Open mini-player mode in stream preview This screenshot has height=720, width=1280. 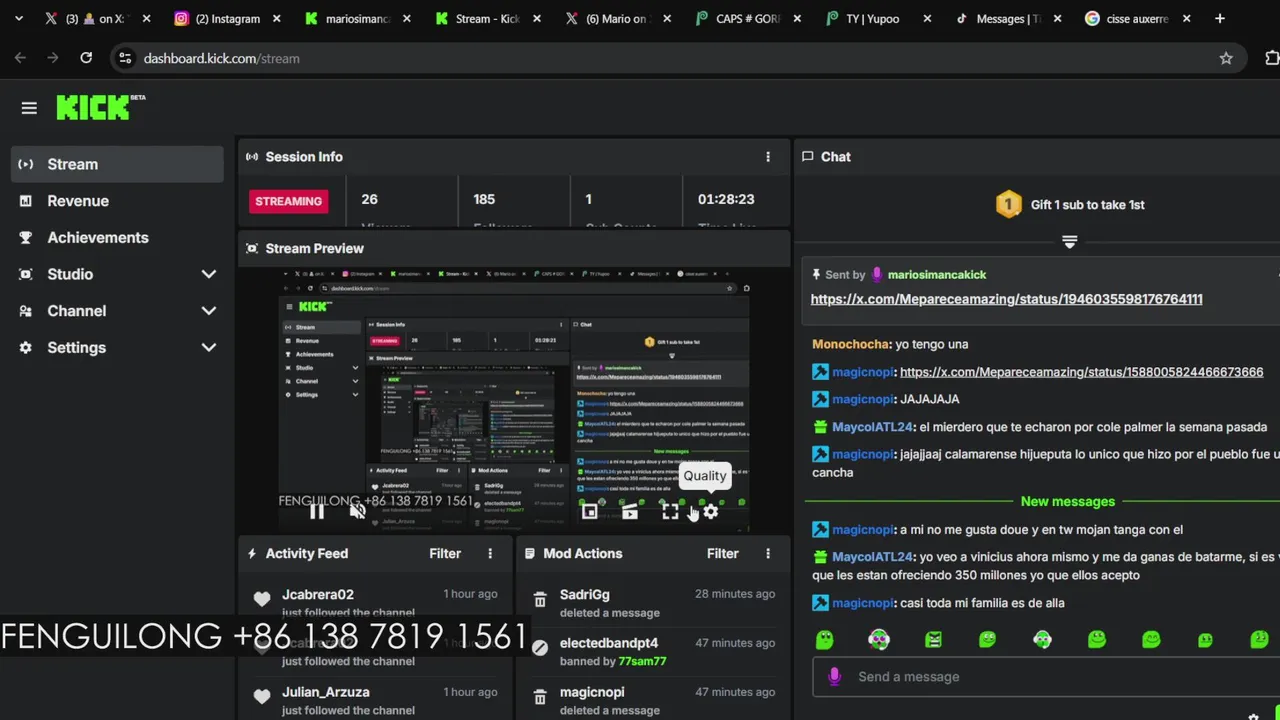pos(590,512)
